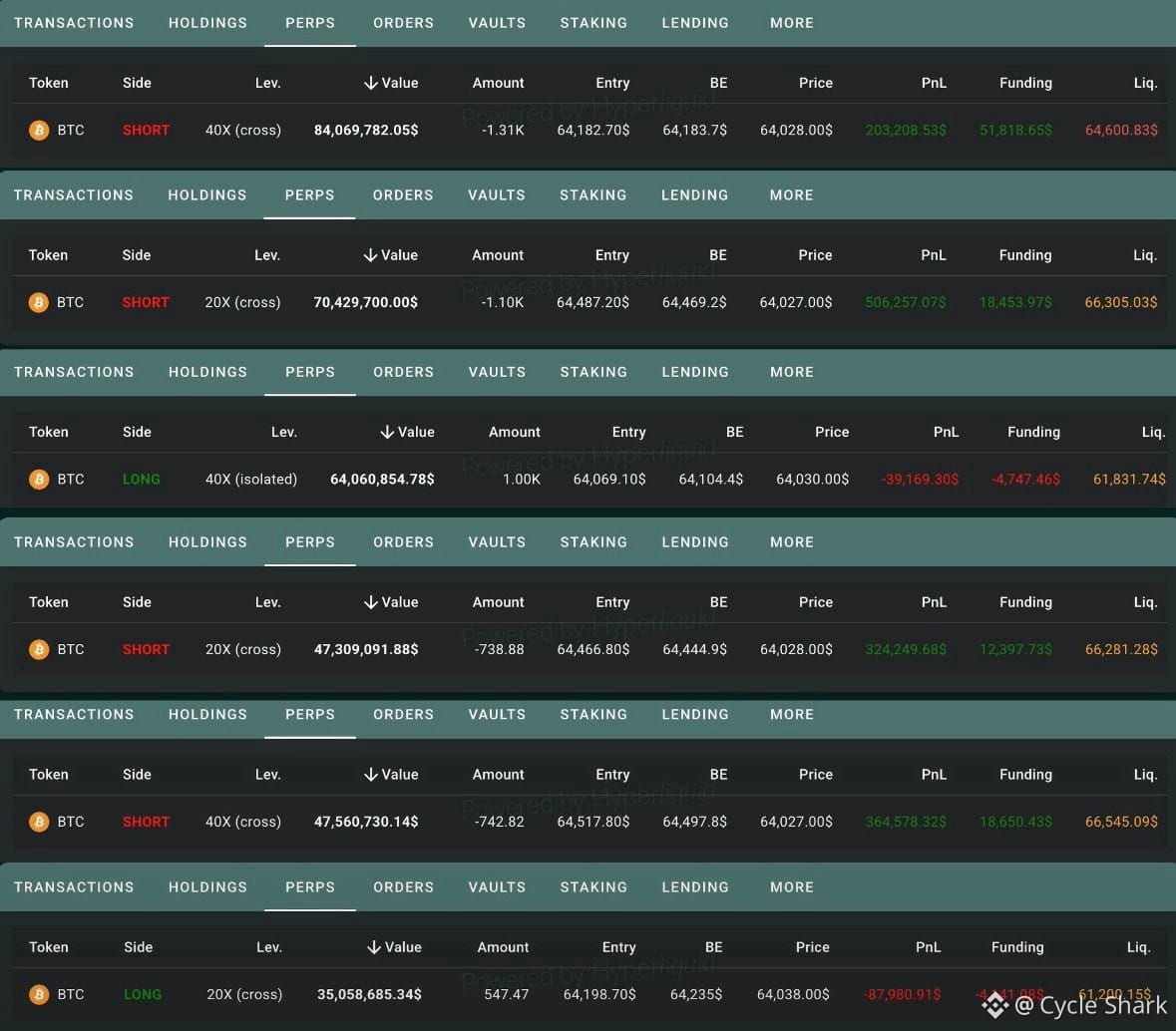This screenshot has height=1031, width=1176.
Task: Click the -738.88 amount cell
Action: click(x=499, y=649)
